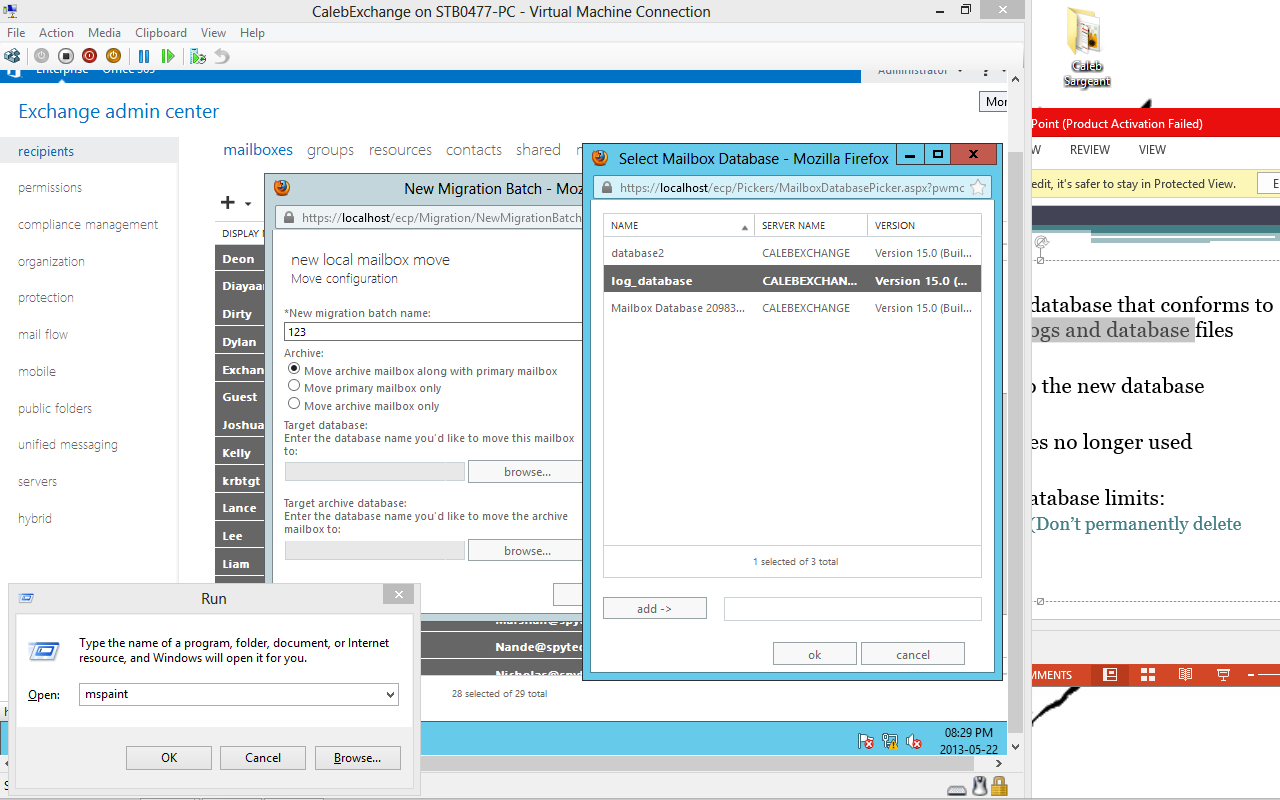Click OK in the Run dialog

point(169,758)
